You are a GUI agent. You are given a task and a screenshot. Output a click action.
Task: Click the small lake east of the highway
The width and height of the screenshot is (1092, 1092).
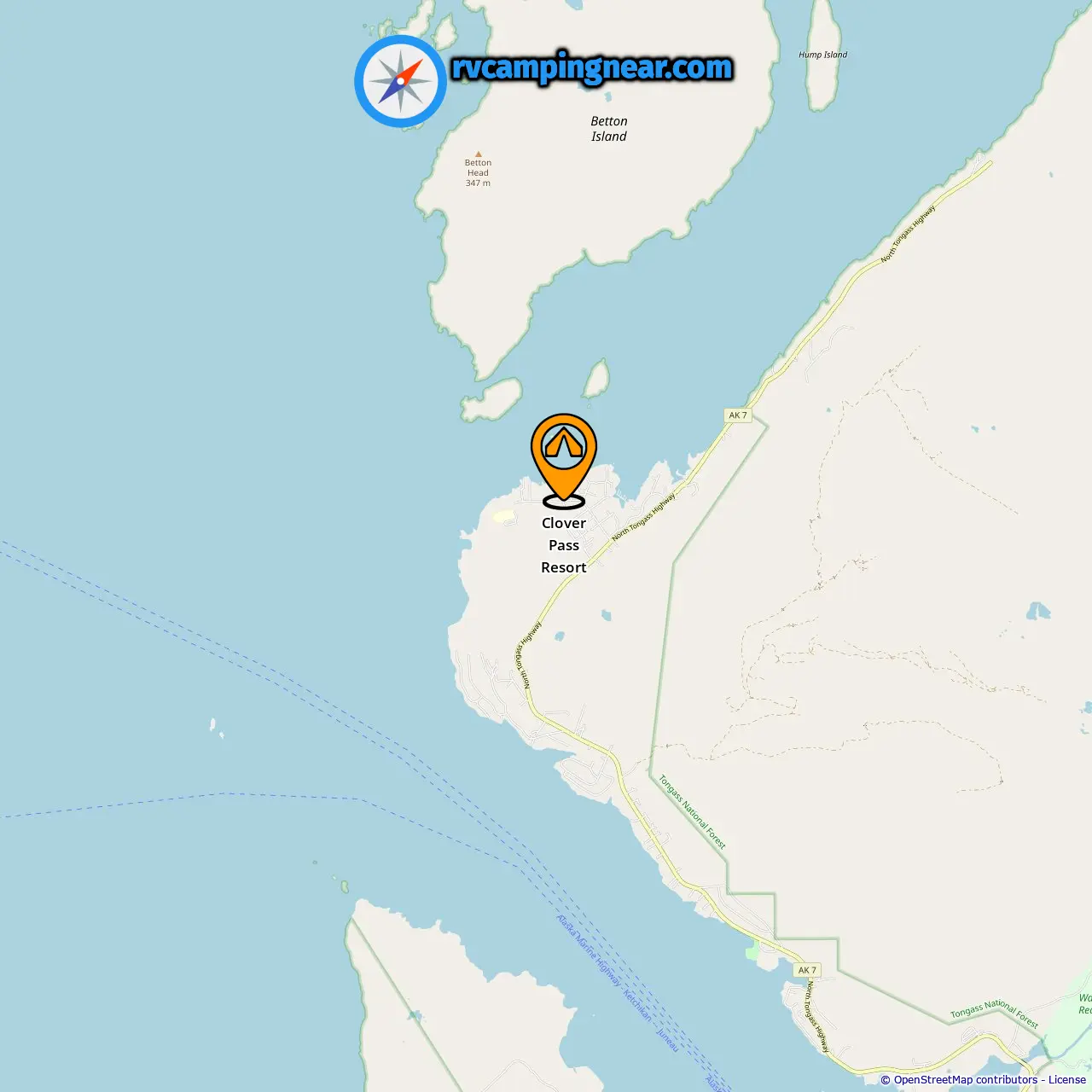point(606,614)
